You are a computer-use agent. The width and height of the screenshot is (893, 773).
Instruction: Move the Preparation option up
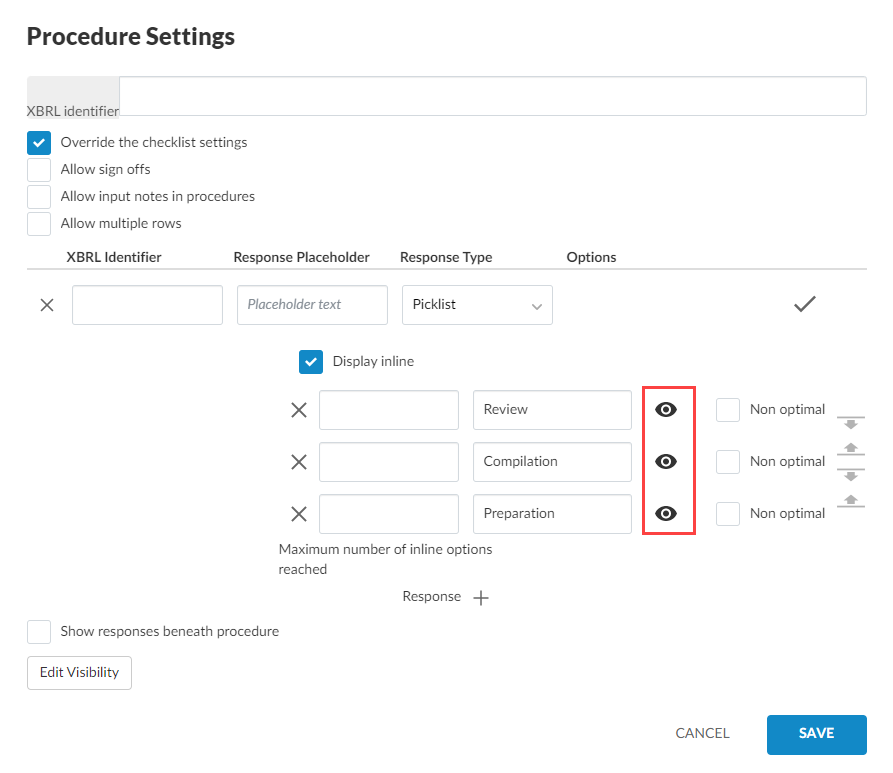850,500
